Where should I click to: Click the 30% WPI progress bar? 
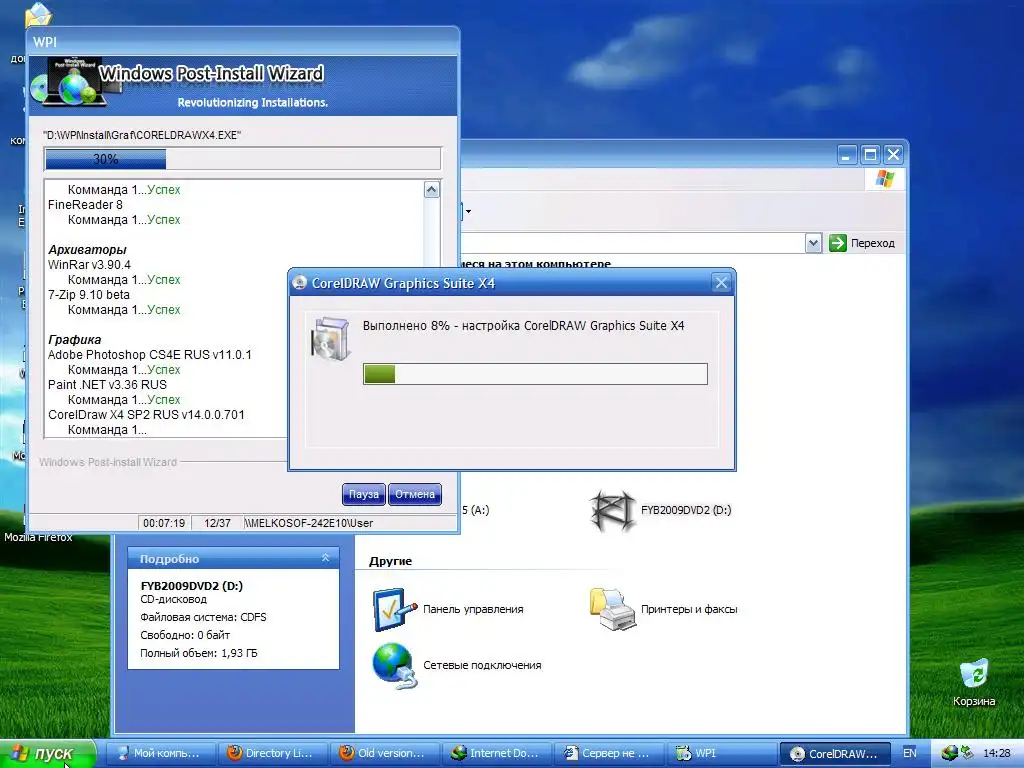coord(243,159)
